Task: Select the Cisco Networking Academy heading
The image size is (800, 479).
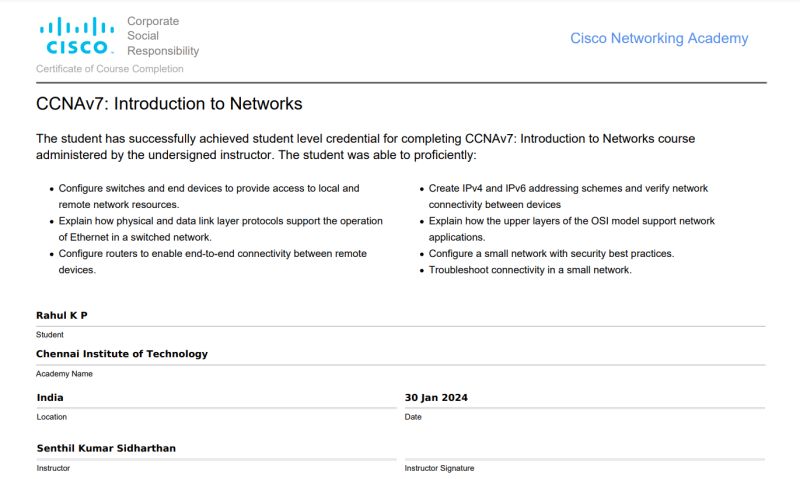Action: coord(659,38)
